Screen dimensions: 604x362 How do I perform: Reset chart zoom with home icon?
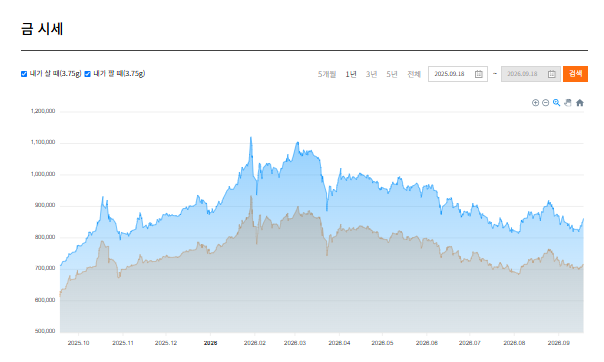[x=580, y=102]
